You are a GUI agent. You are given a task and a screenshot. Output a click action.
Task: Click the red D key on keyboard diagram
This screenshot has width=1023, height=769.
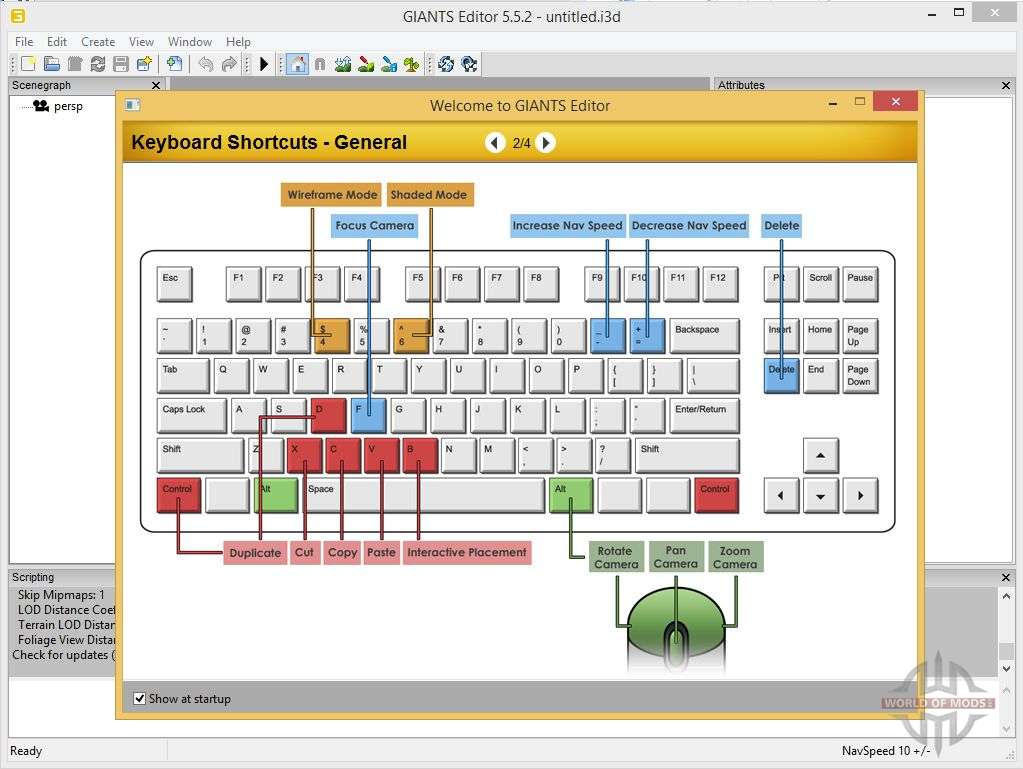(328, 415)
